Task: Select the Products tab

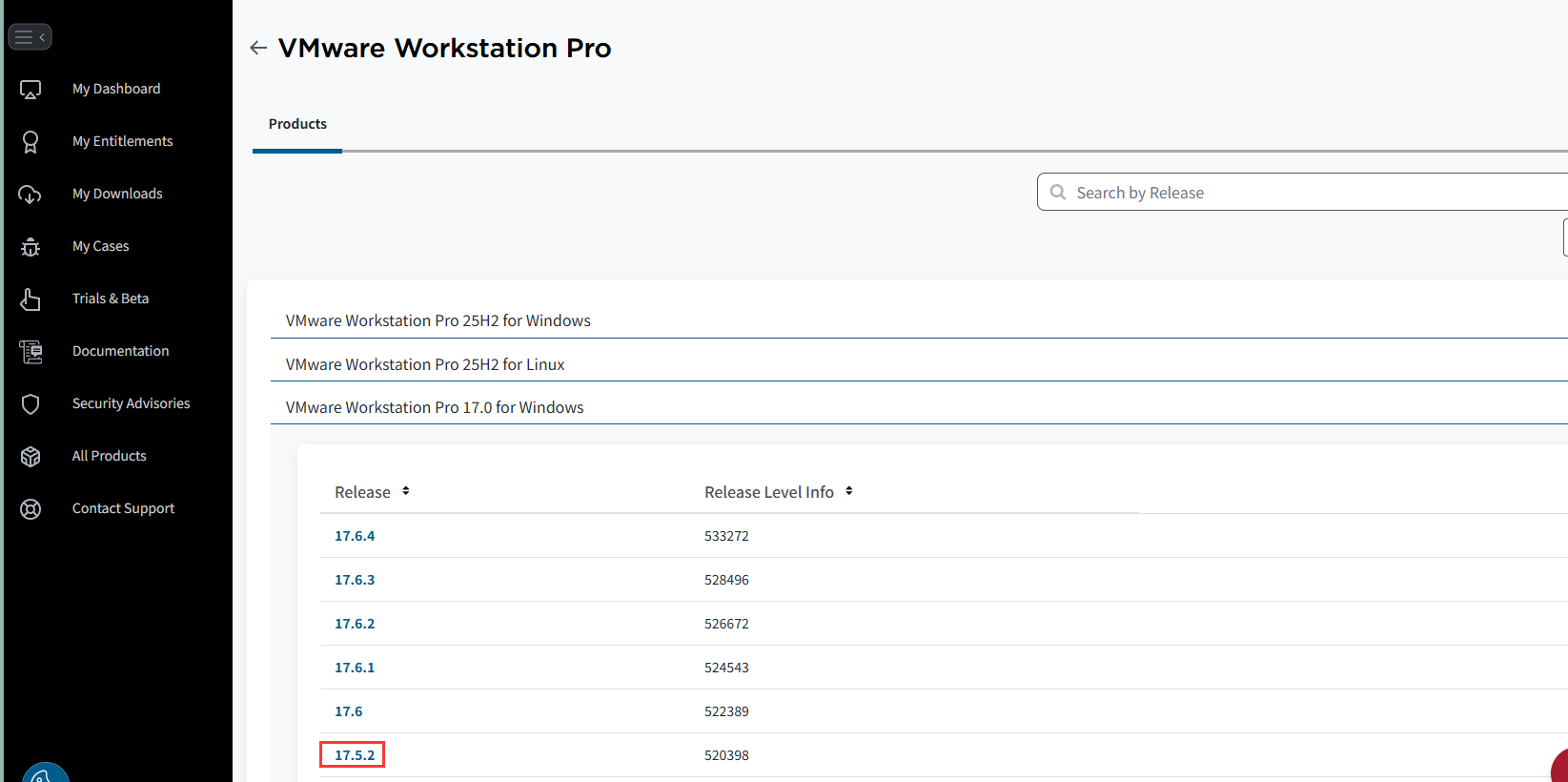Action: point(297,124)
